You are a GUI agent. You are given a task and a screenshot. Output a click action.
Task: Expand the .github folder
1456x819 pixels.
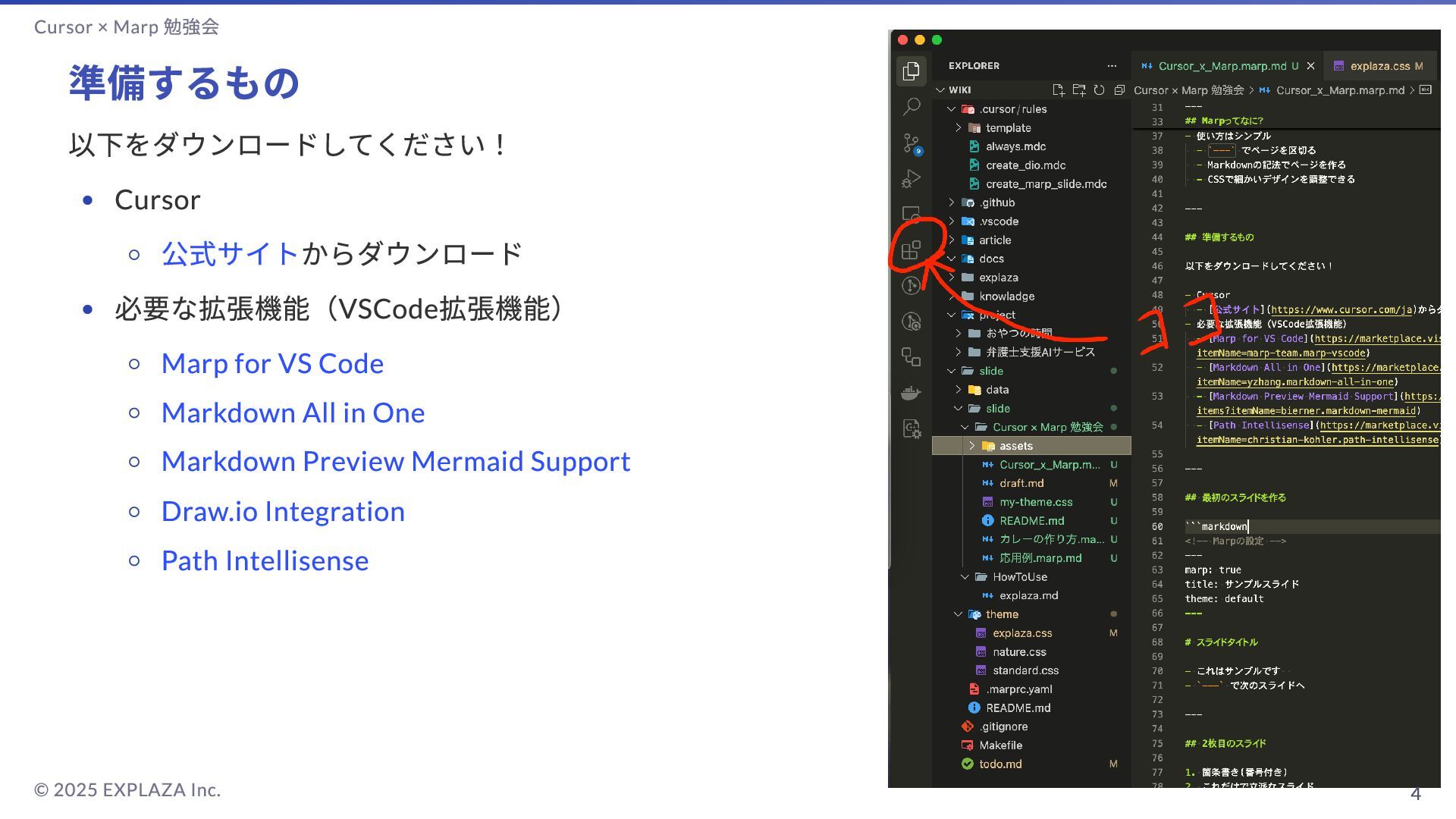[x=952, y=202]
